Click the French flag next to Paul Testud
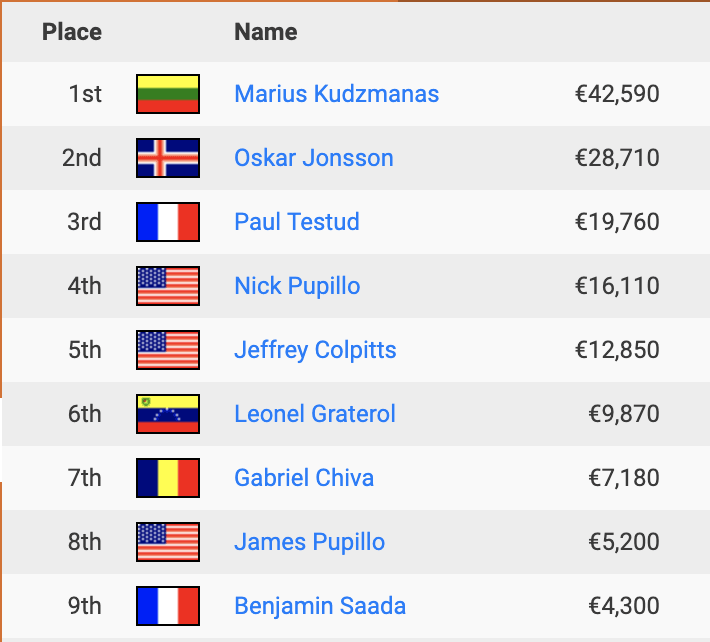The height and width of the screenshot is (642, 710). (168, 222)
